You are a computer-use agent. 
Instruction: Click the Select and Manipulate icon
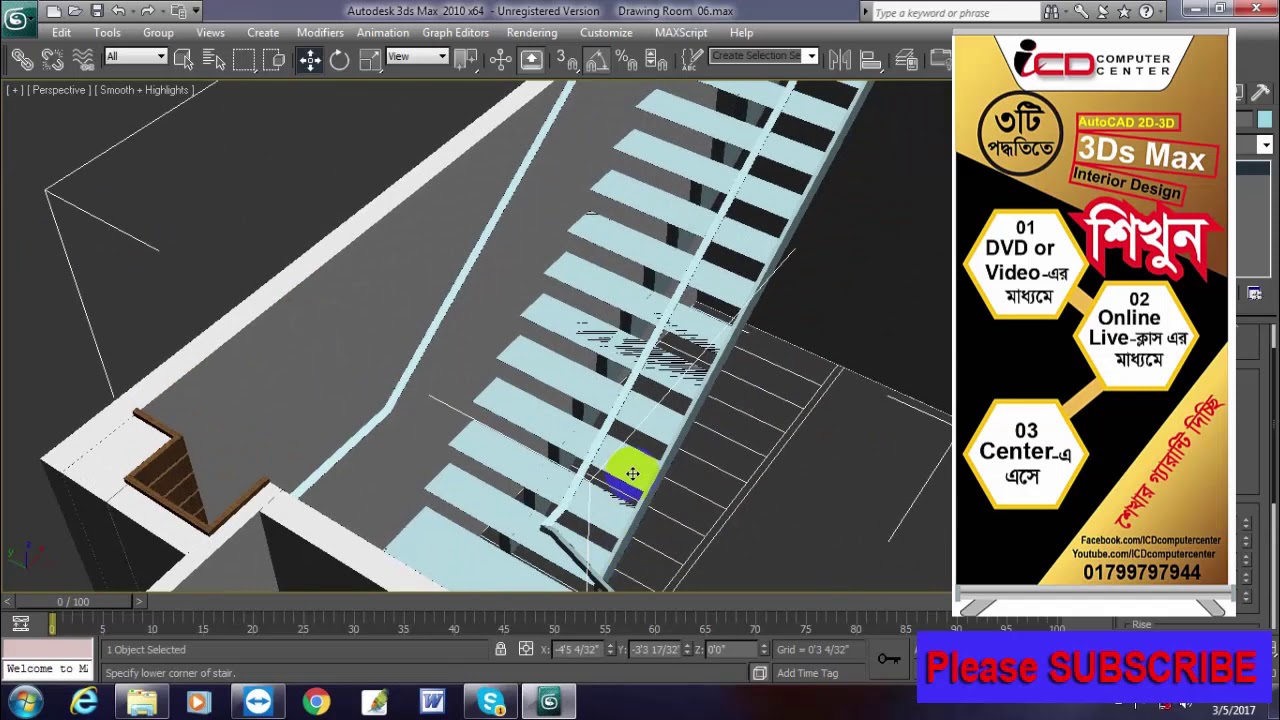click(501, 60)
